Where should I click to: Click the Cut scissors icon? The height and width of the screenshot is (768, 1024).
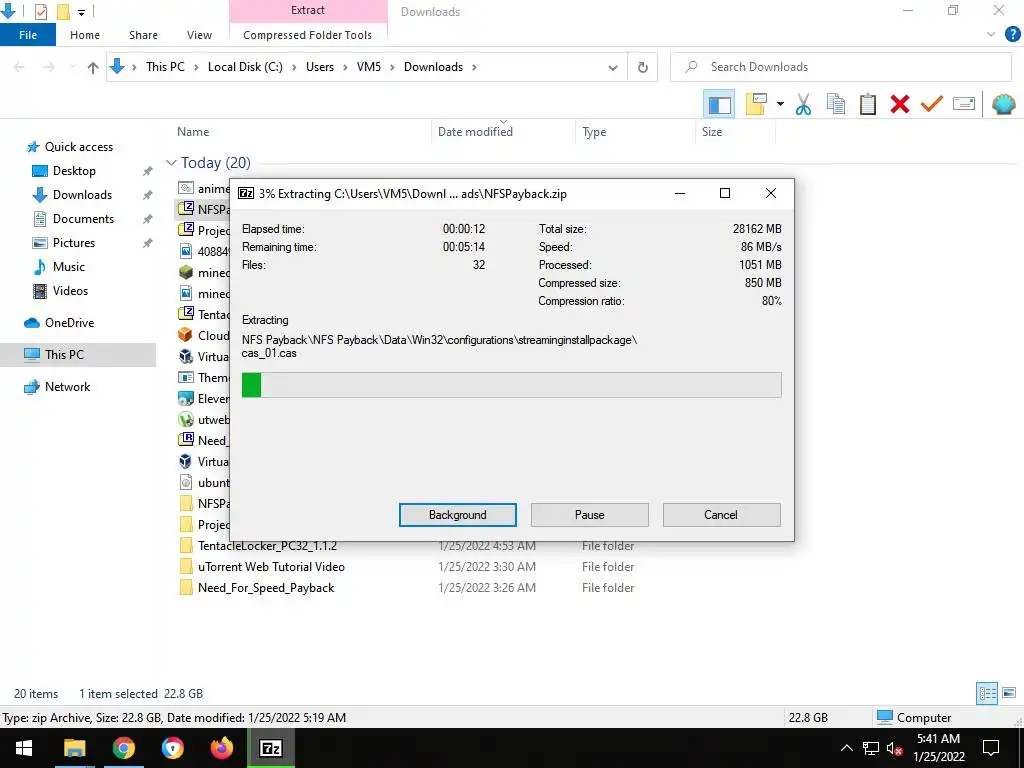(x=803, y=104)
